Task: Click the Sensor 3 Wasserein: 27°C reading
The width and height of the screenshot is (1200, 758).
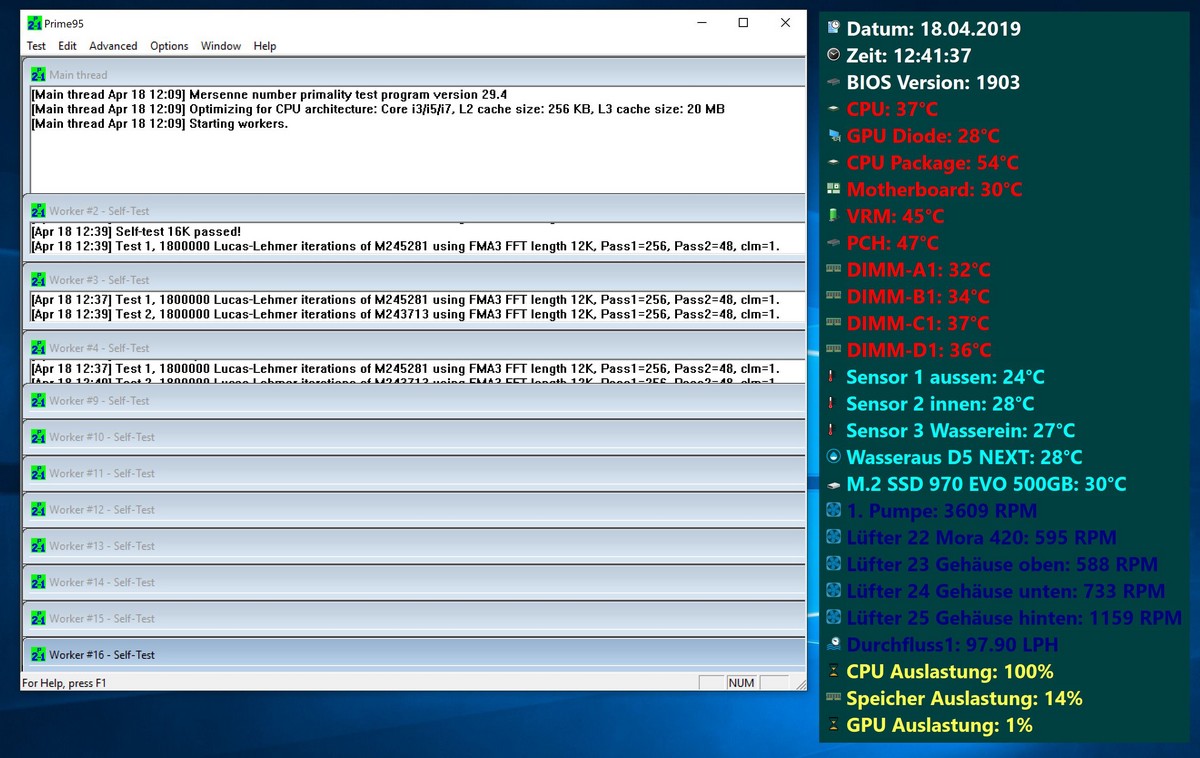Action: [960, 430]
